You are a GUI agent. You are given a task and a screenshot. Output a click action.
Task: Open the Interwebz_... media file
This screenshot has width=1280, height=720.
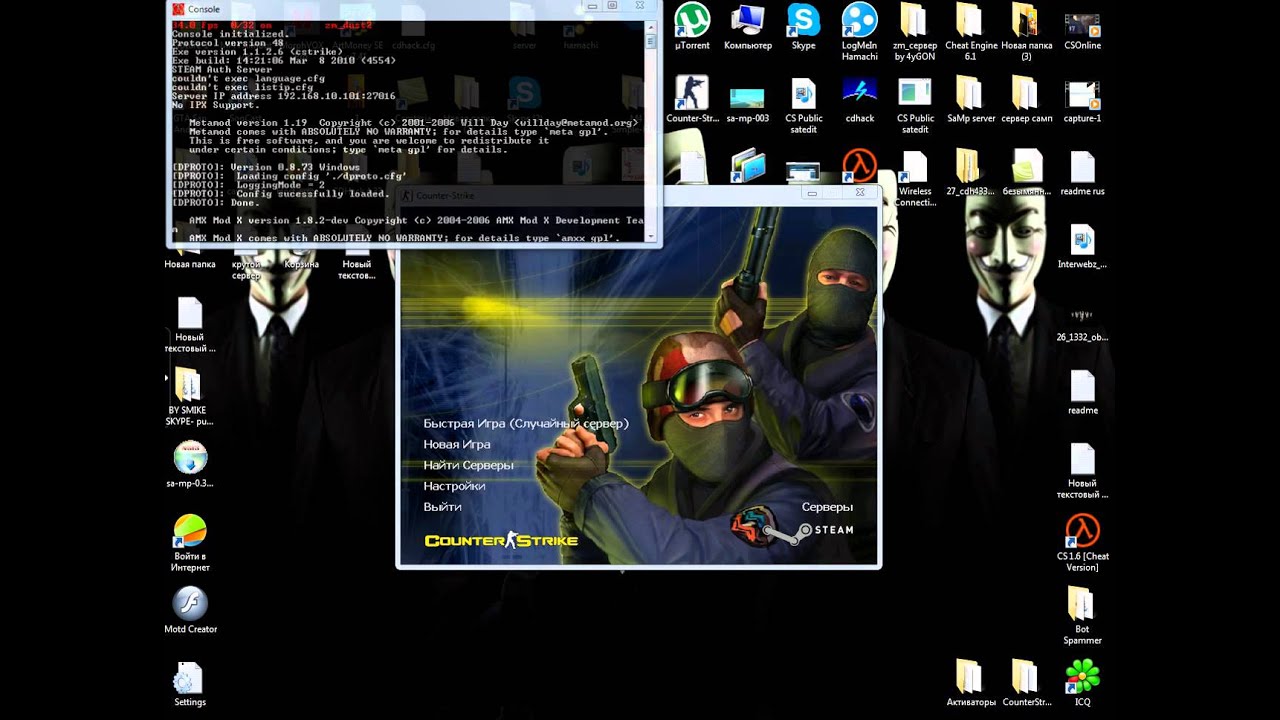(1082, 246)
